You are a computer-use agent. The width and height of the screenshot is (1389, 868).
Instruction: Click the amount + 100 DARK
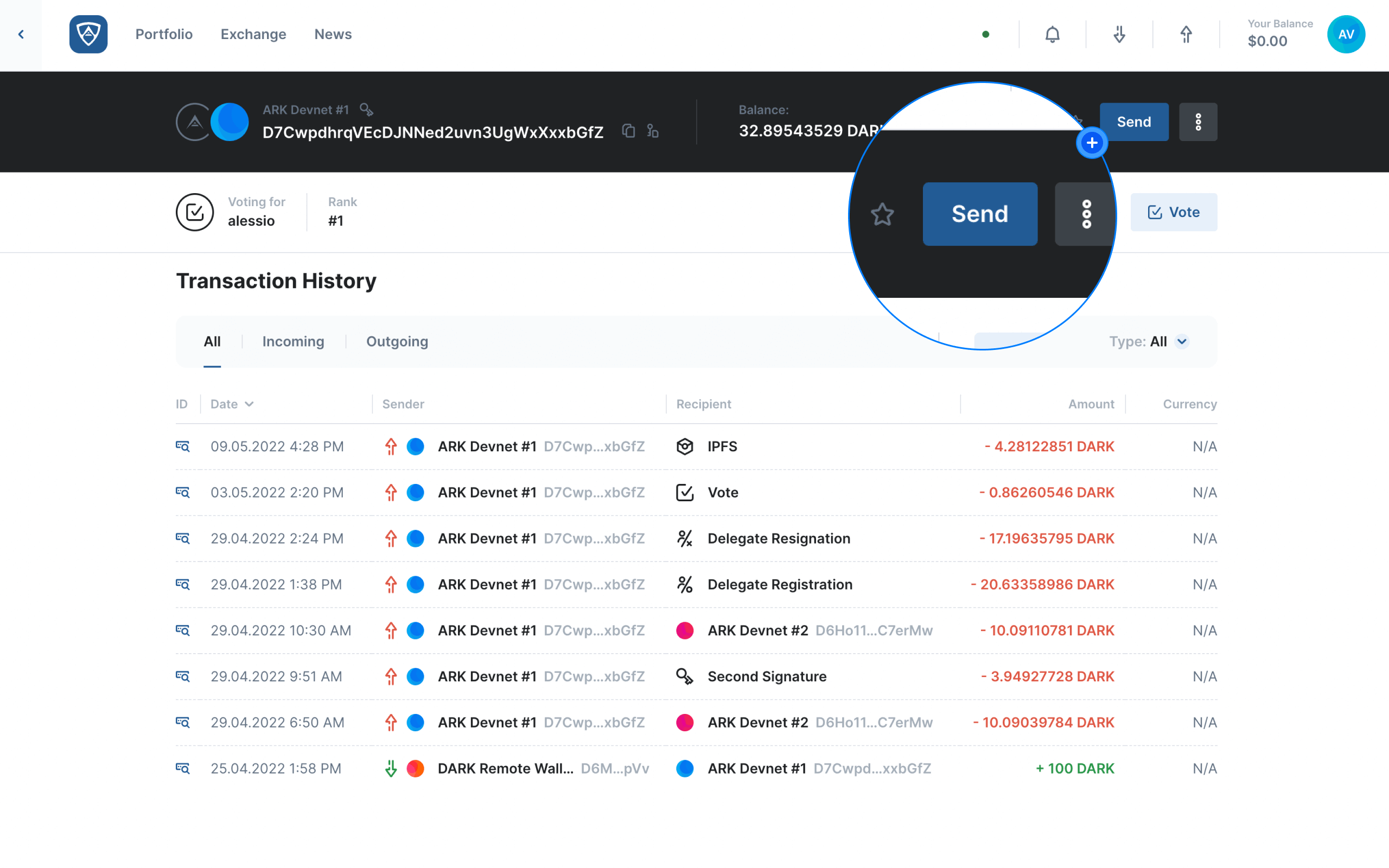[x=1074, y=768]
